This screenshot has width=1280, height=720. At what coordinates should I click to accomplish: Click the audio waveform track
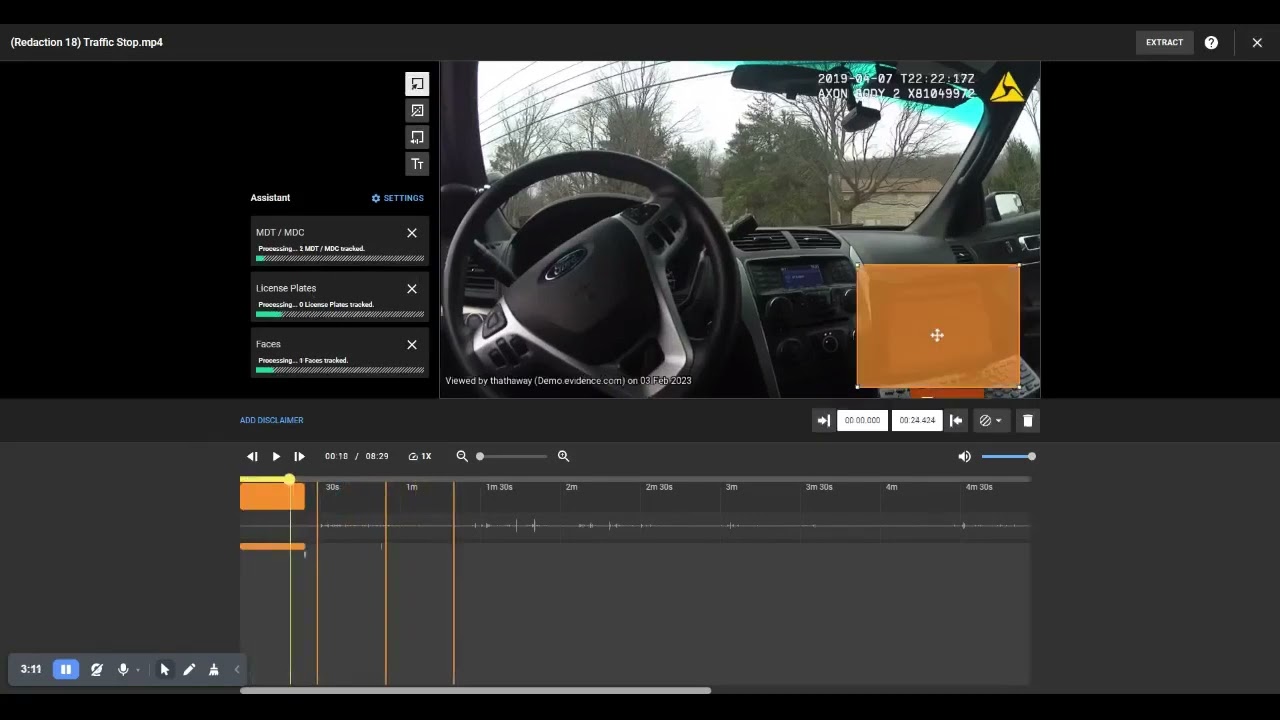click(x=635, y=525)
